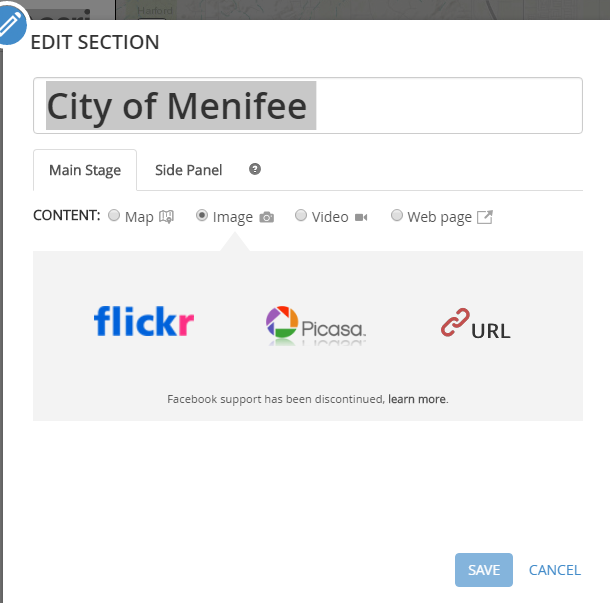
Task: Save the section edits
Action: point(484,570)
